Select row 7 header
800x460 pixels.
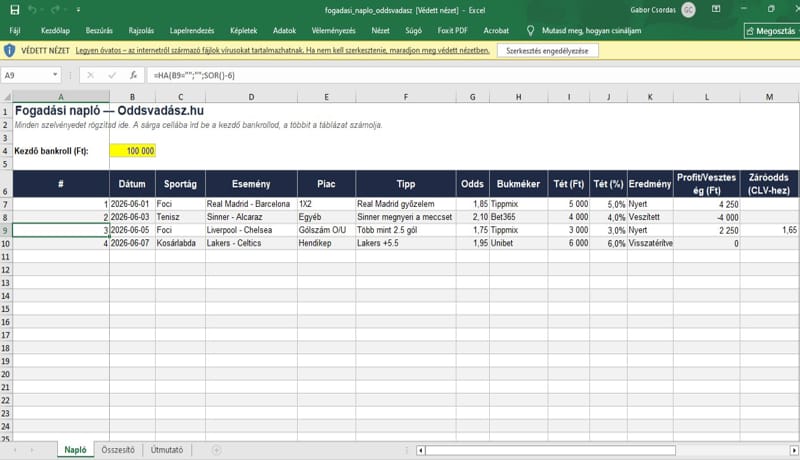pyautogui.click(x=6, y=204)
